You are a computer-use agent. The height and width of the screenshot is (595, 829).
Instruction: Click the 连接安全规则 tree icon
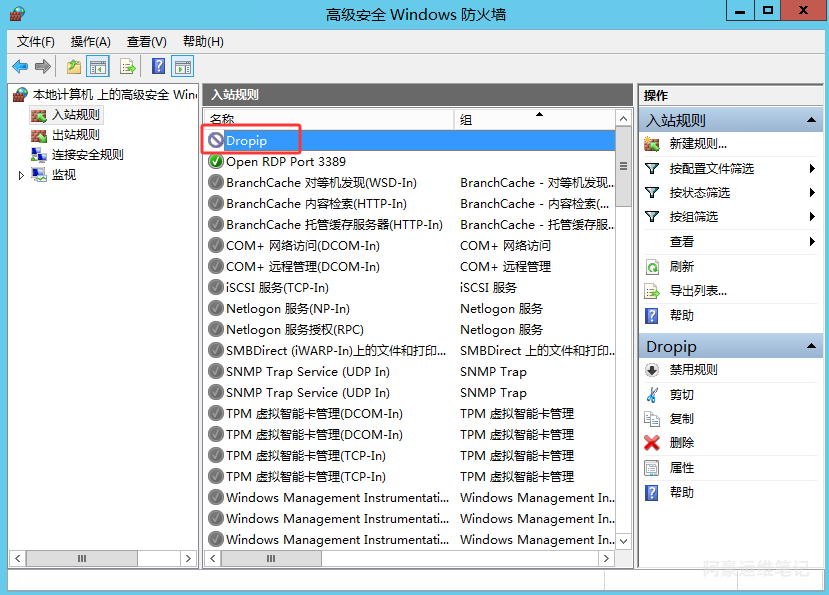[39, 154]
